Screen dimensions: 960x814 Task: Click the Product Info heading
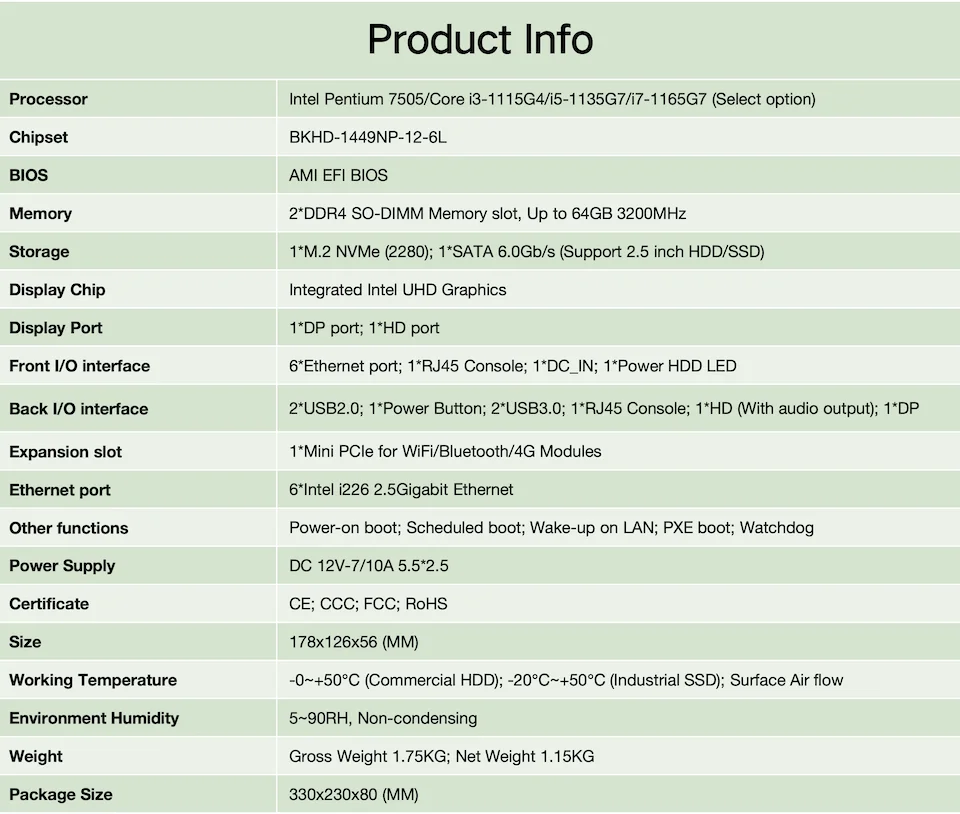click(480, 40)
